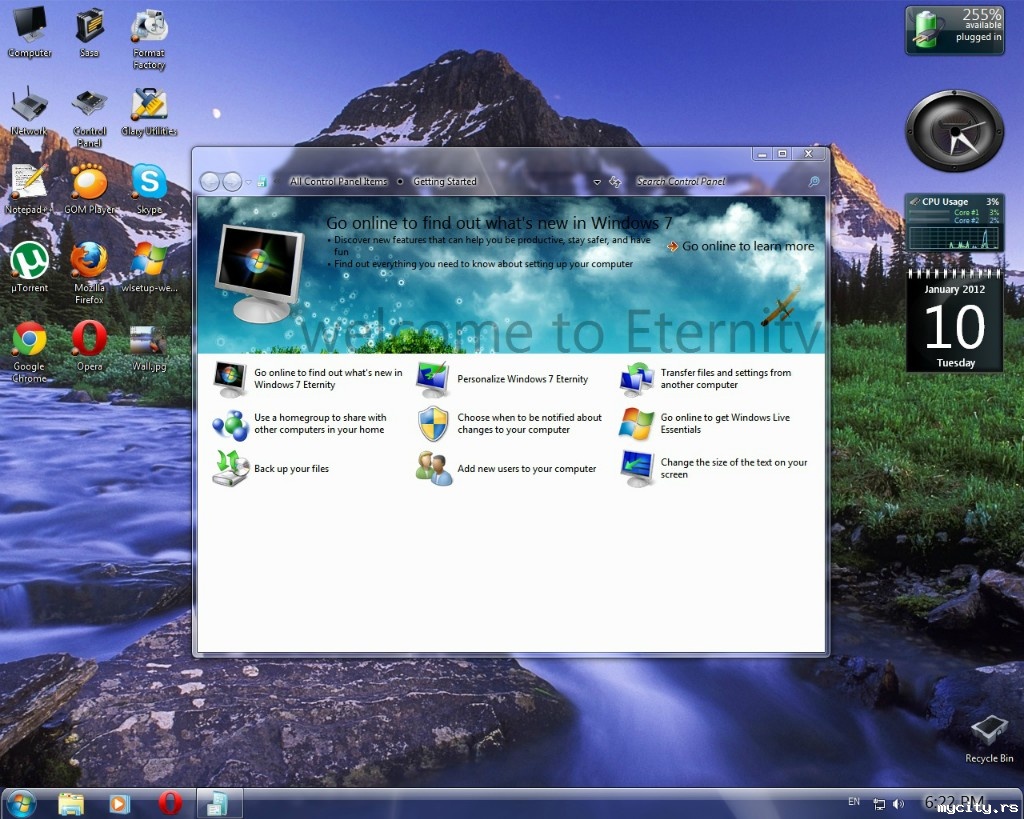This screenshot has width=1024, height=819.
Task: Click the analog clock gadget
Action: point(954,131)
